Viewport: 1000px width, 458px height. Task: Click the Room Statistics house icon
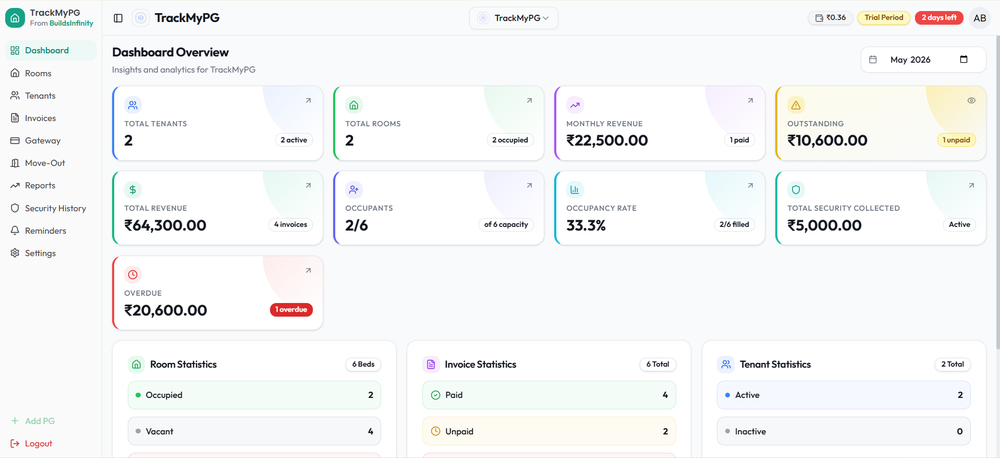tap(136, 364)
